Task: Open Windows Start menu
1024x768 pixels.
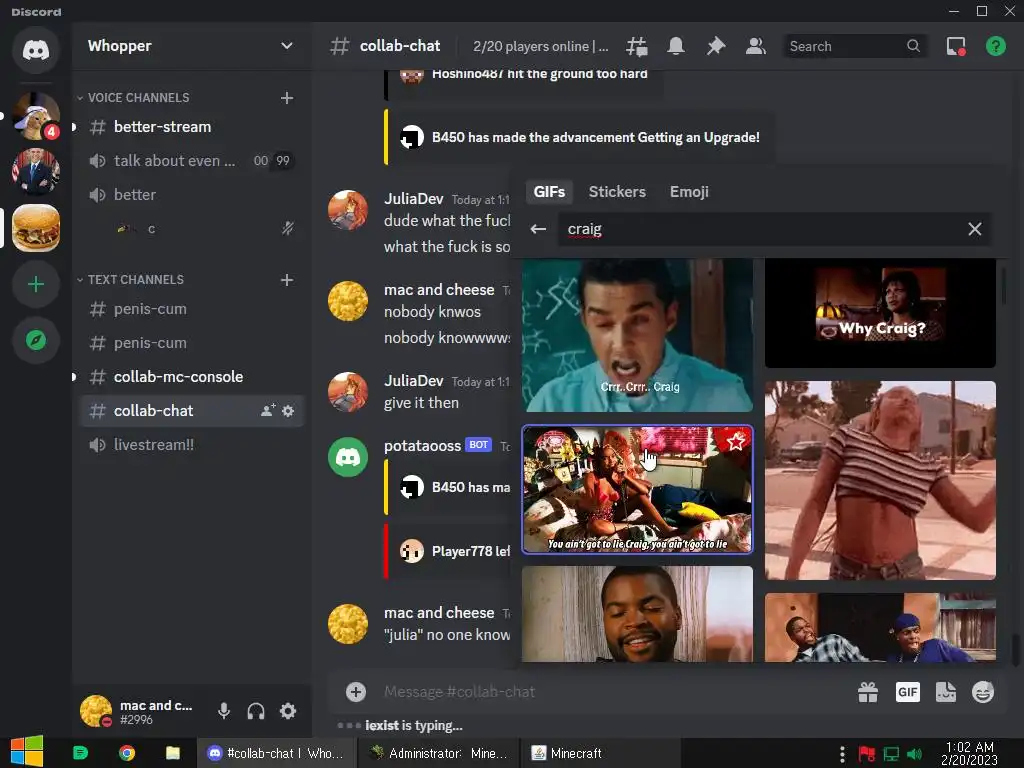Action: tap(26, 753)
